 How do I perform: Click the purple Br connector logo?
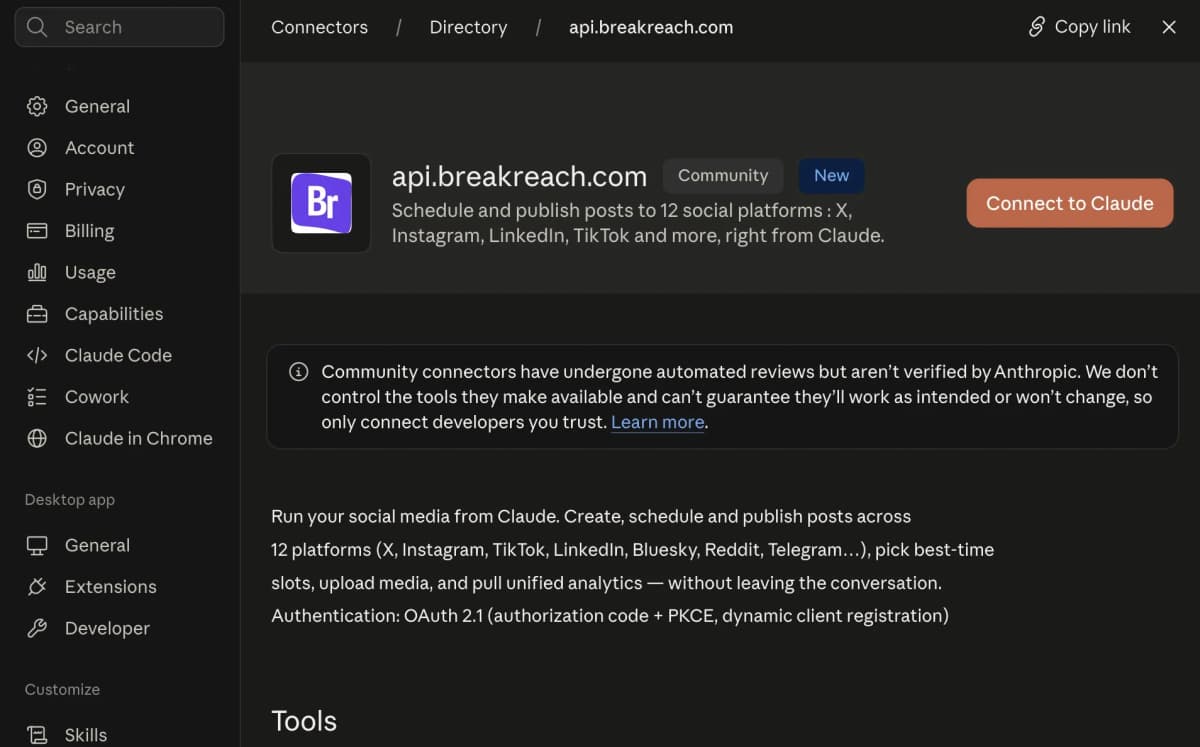(x=321, y=203)
